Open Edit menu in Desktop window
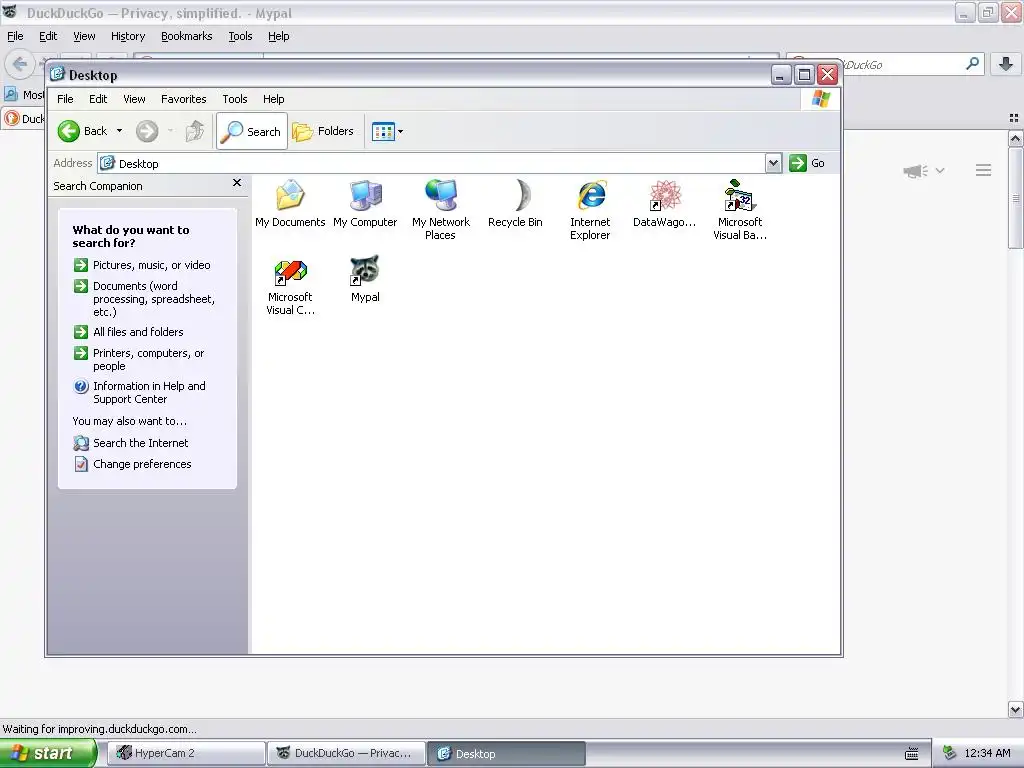This screenshot has height=768, width=1024. point(98,99)
